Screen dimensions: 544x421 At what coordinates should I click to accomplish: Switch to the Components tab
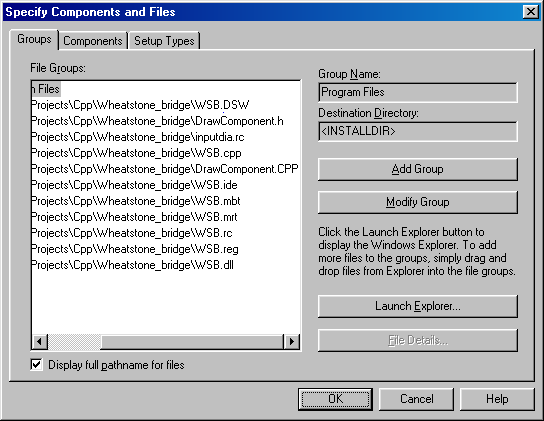(x=93, y=41)
